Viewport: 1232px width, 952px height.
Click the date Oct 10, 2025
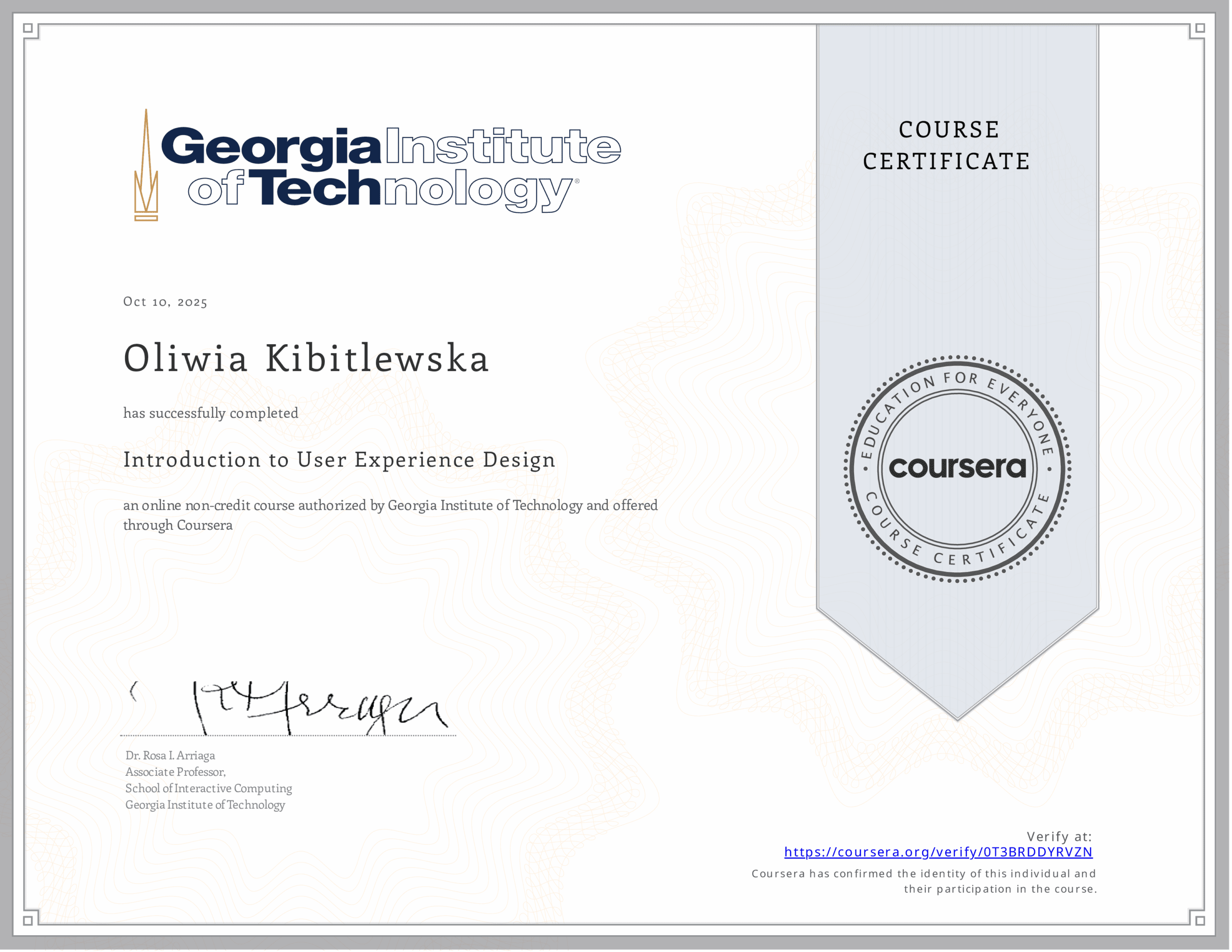tap(165, 302)
